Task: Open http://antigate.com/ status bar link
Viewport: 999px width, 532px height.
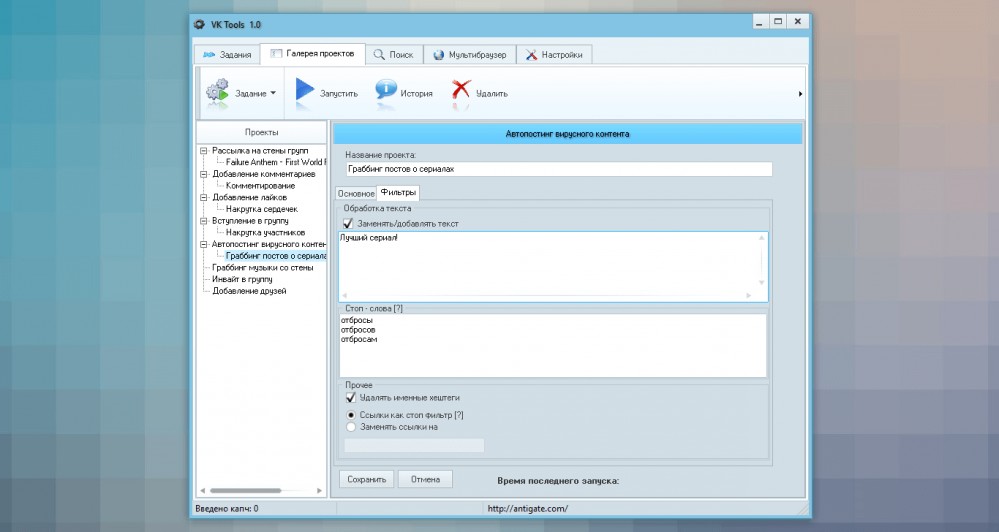Action: 528,508
